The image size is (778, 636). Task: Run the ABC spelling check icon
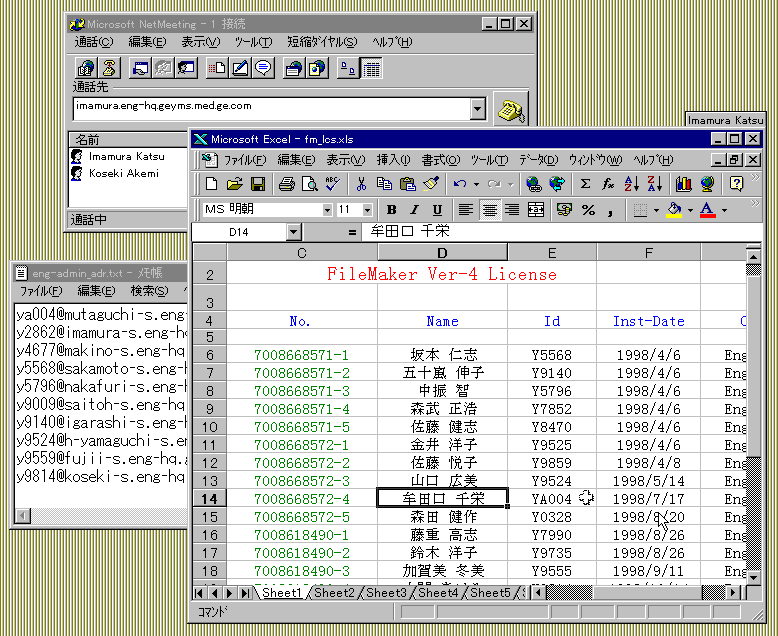(x=333, y=184)
